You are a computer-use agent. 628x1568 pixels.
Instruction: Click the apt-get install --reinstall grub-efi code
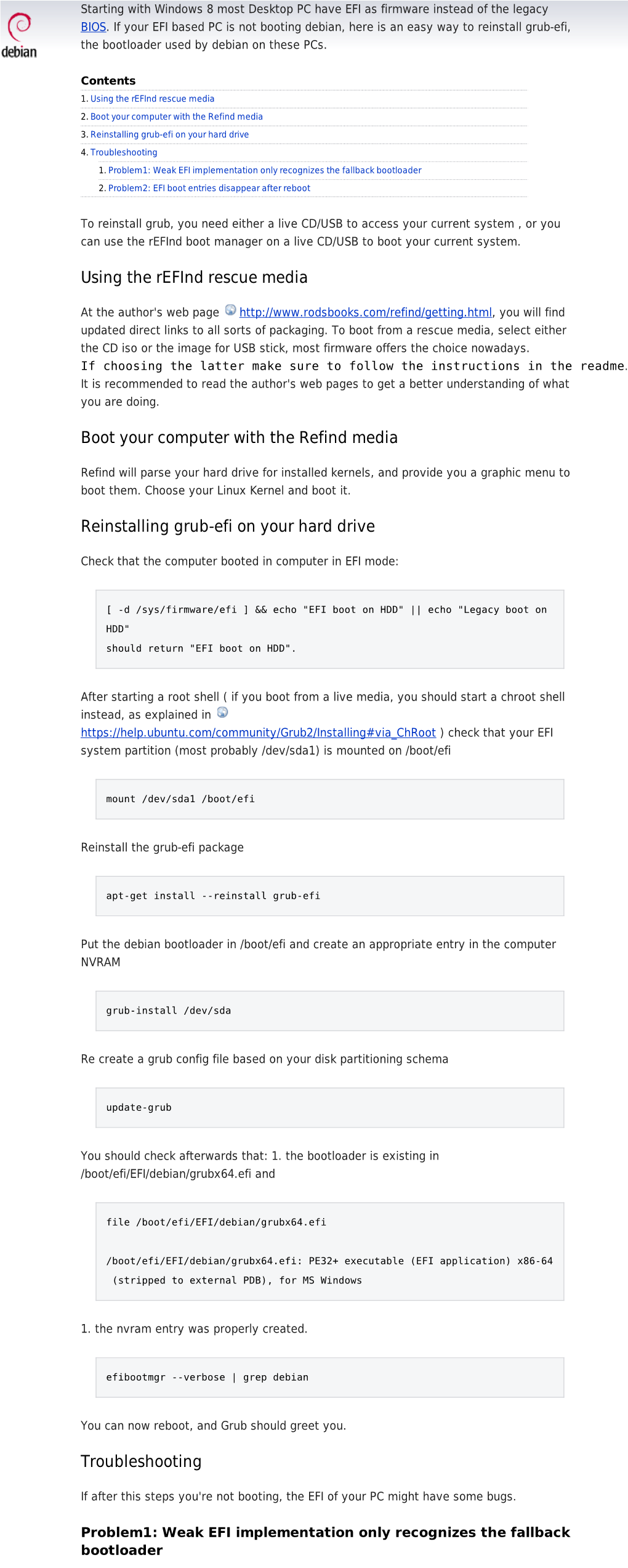(x=329, y=896)
